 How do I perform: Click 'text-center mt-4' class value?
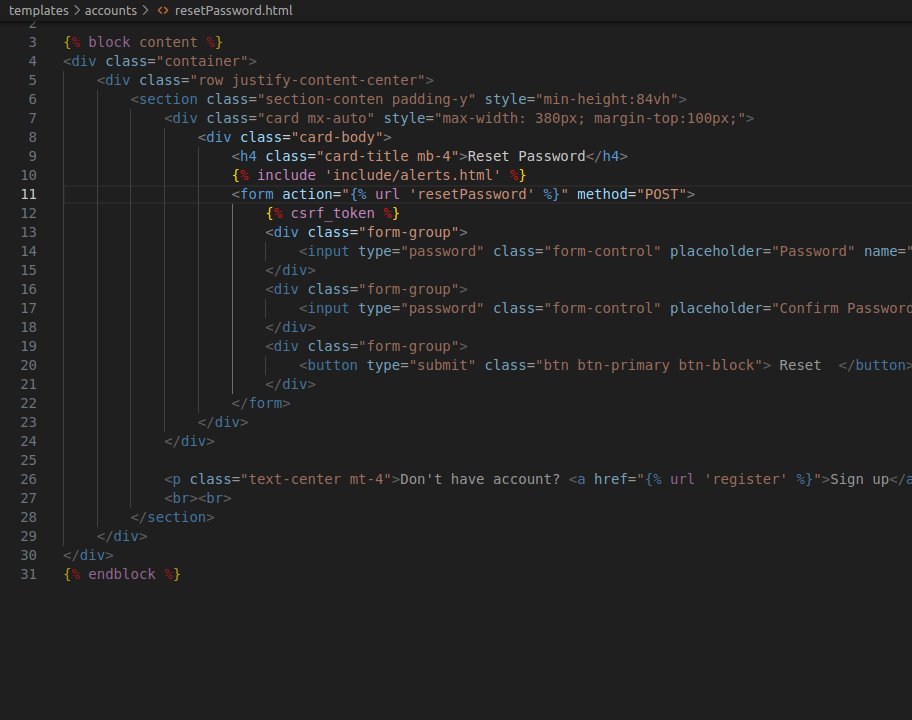[x=316, y=479]
